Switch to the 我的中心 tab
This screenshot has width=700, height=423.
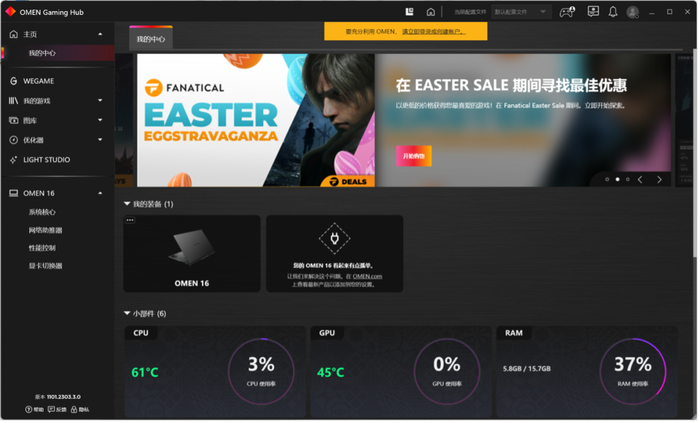151,39
